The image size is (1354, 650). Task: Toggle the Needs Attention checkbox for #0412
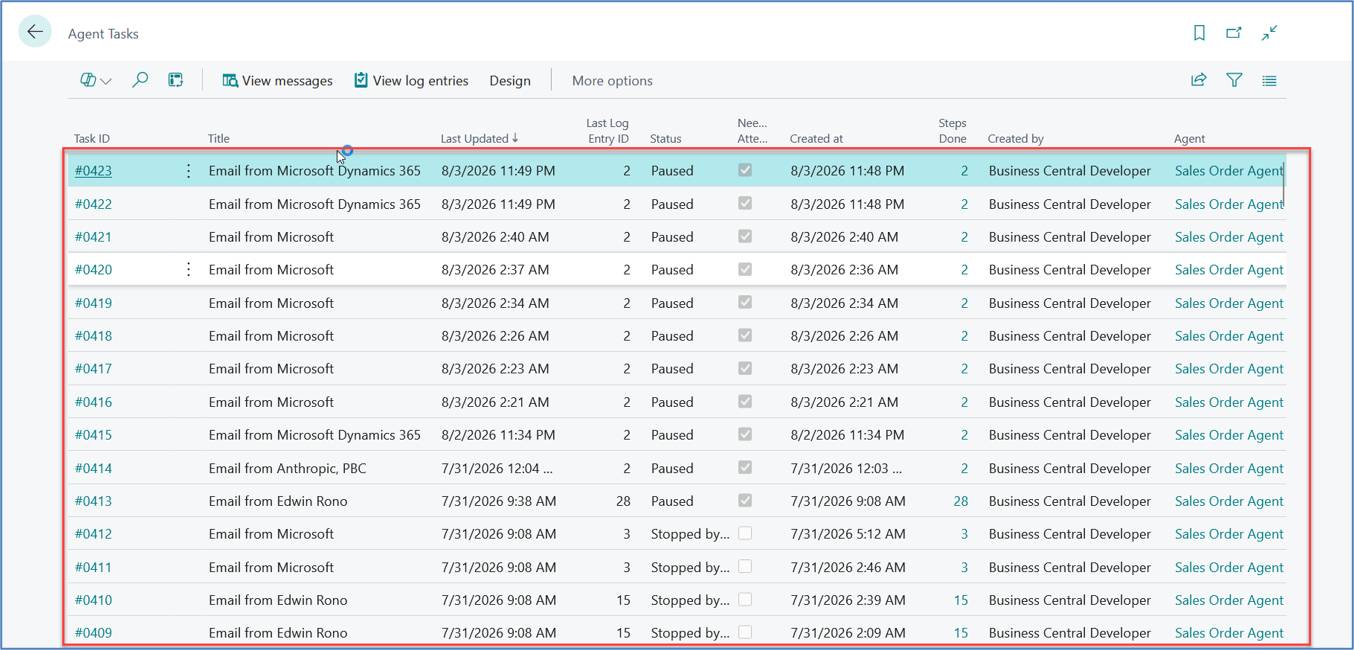tap(745, 533)
